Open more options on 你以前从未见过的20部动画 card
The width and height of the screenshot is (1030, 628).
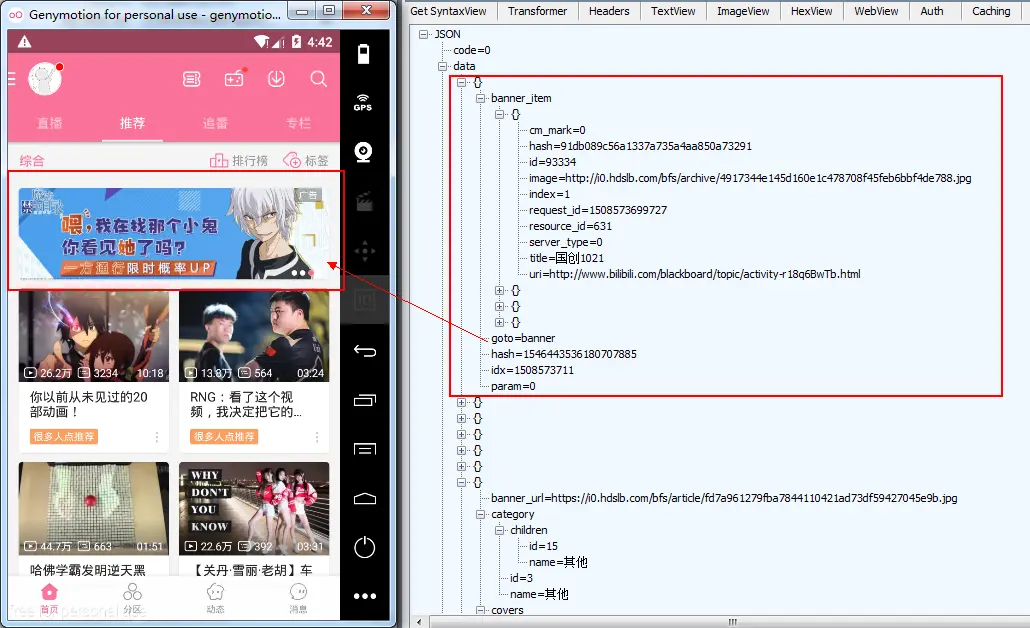157,437
